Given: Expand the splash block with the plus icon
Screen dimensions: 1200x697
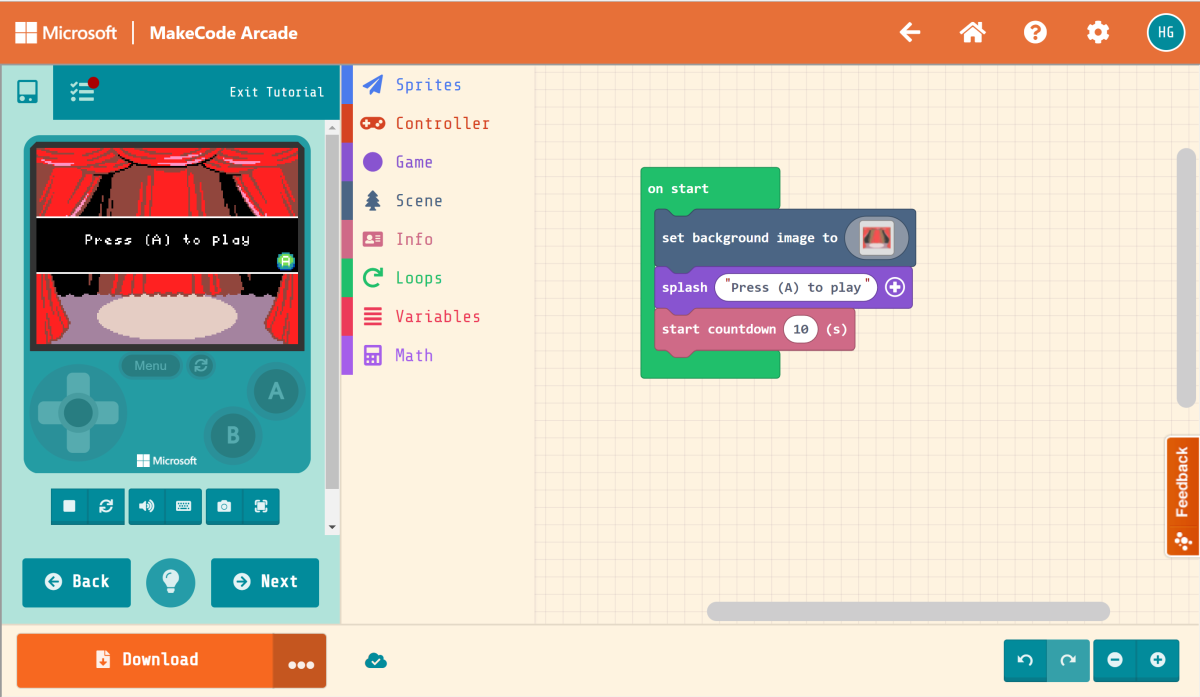Looking at the screenshot, I should 894,288.
